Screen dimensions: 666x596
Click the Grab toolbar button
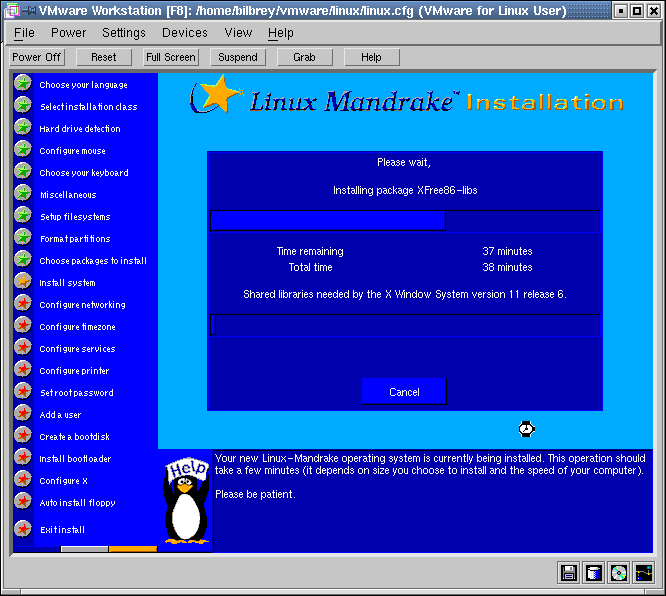(x=304, y=57)
